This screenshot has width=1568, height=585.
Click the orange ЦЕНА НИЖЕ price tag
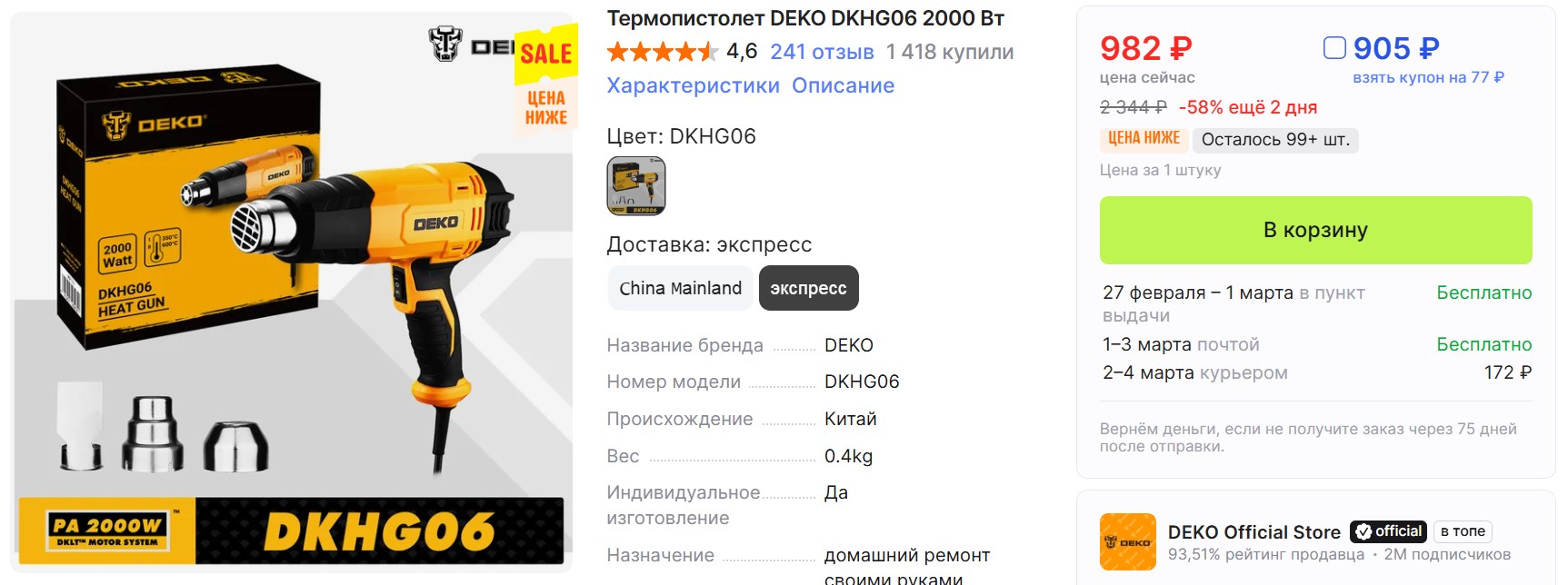point(1144,139)
